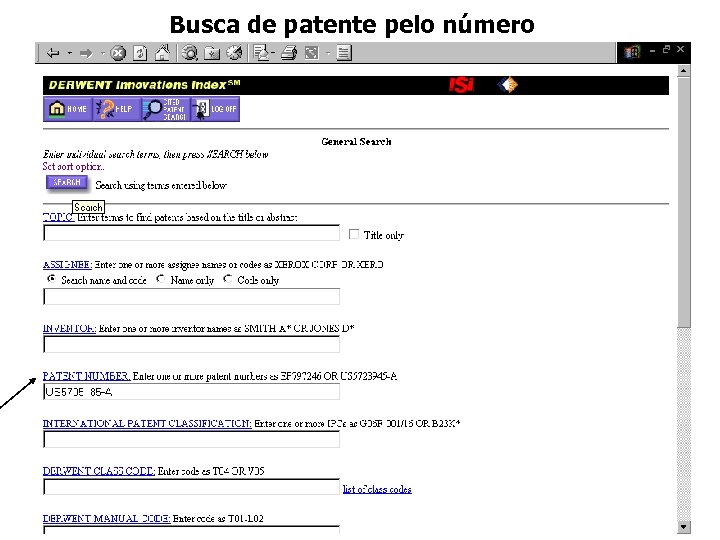Stop page loading with the Stop icon
Screen dimensions: 720x540
click(x=118, y=53)
